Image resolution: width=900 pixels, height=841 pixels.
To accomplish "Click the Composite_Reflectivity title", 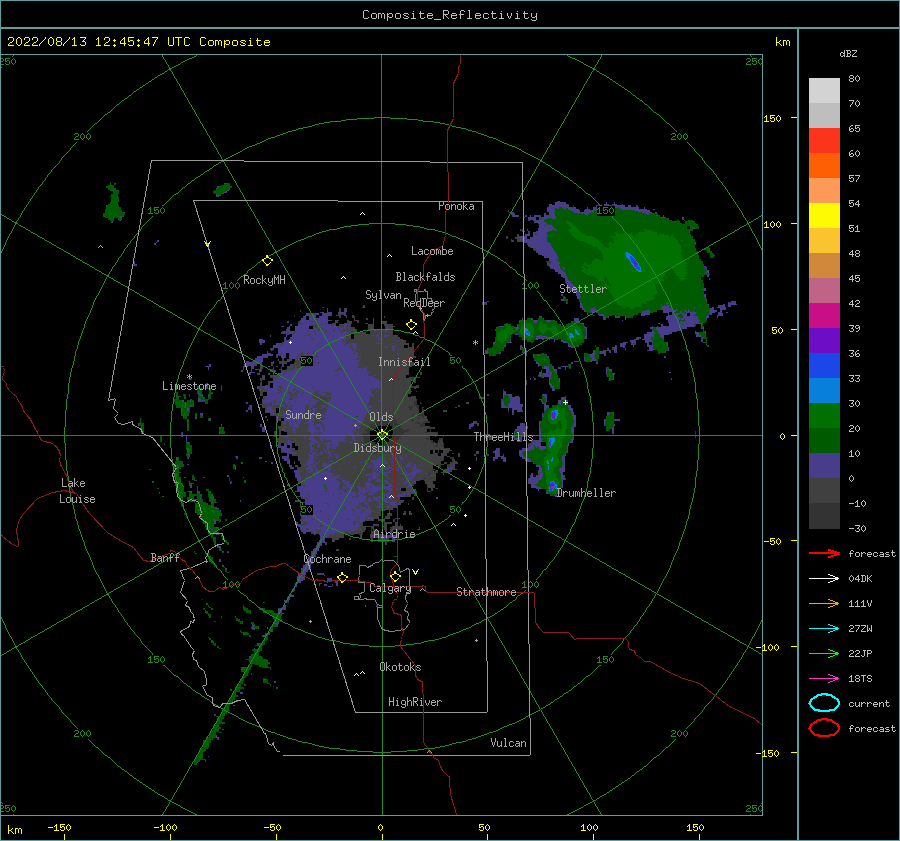I will (450, 15).
